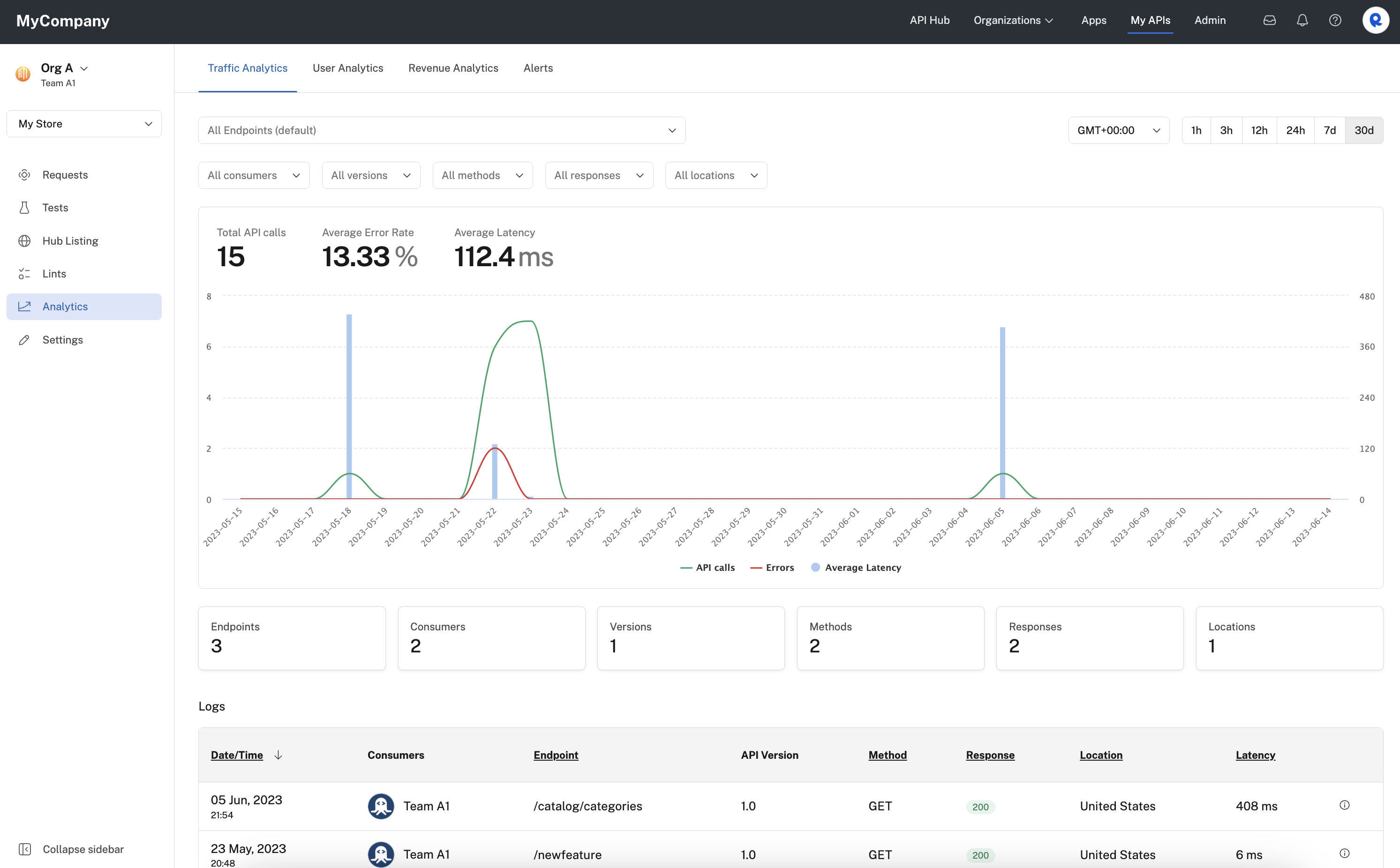1400x868 pixels.
Task: Open details info icon for 408 ms row
Action: (x=1344, y=805)
